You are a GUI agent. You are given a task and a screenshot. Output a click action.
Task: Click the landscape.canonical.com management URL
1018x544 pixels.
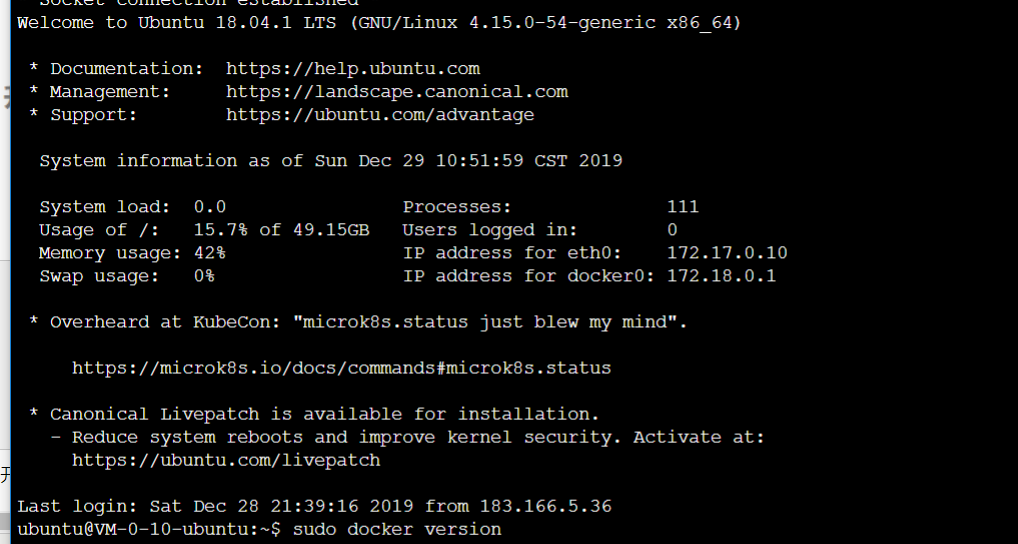[x=396, y=92]
